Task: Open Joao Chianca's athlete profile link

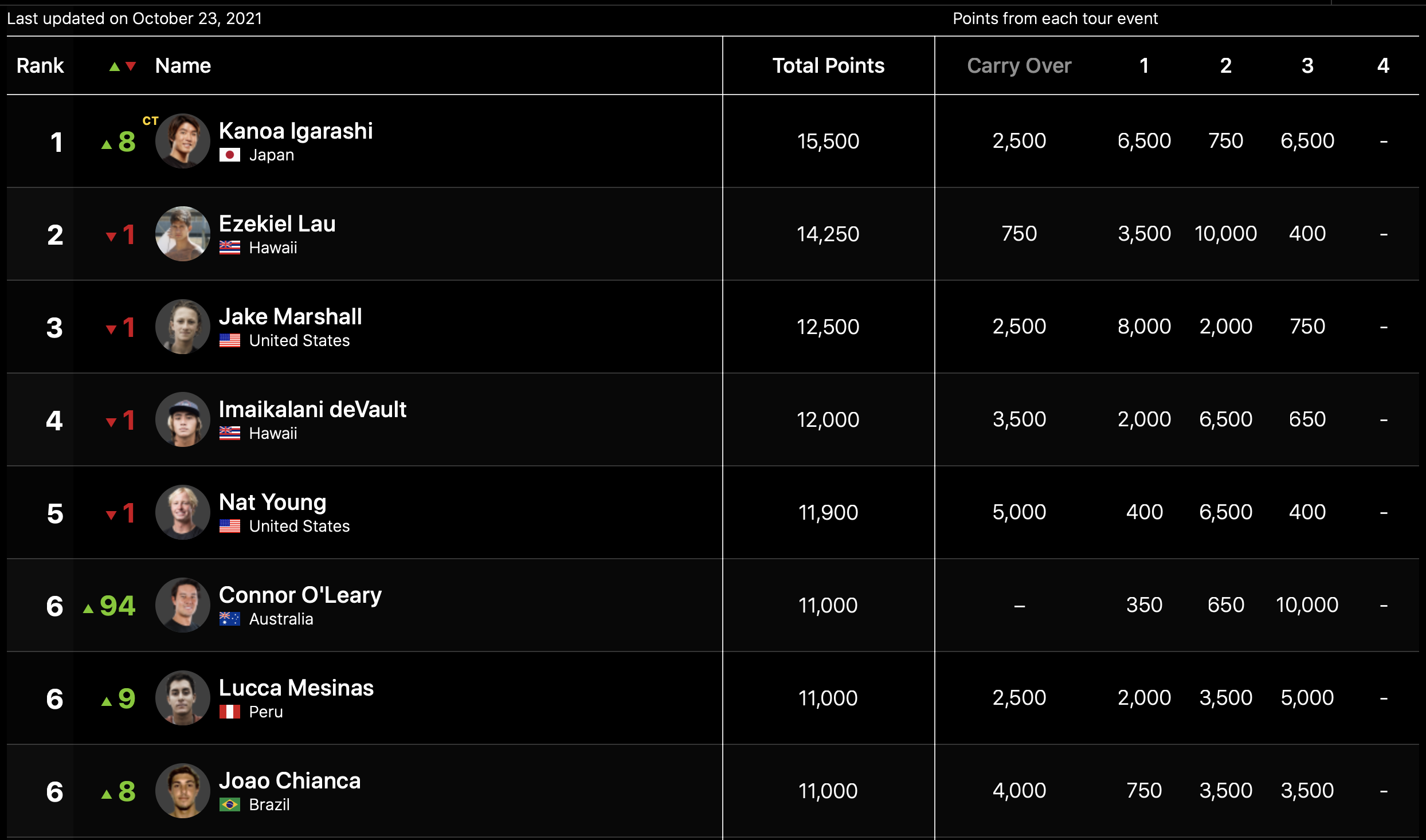Action: click(x=289, y=780)
